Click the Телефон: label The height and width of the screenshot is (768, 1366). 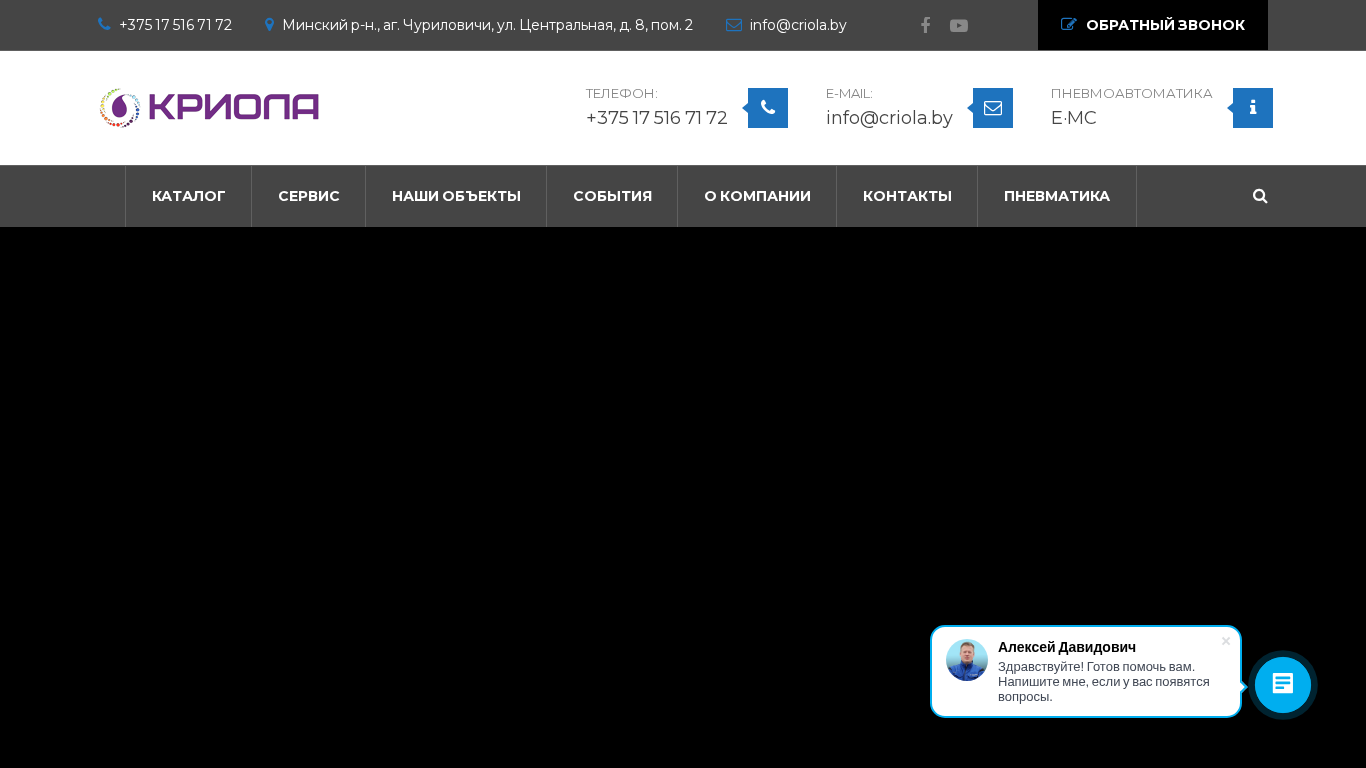point(622,93)
